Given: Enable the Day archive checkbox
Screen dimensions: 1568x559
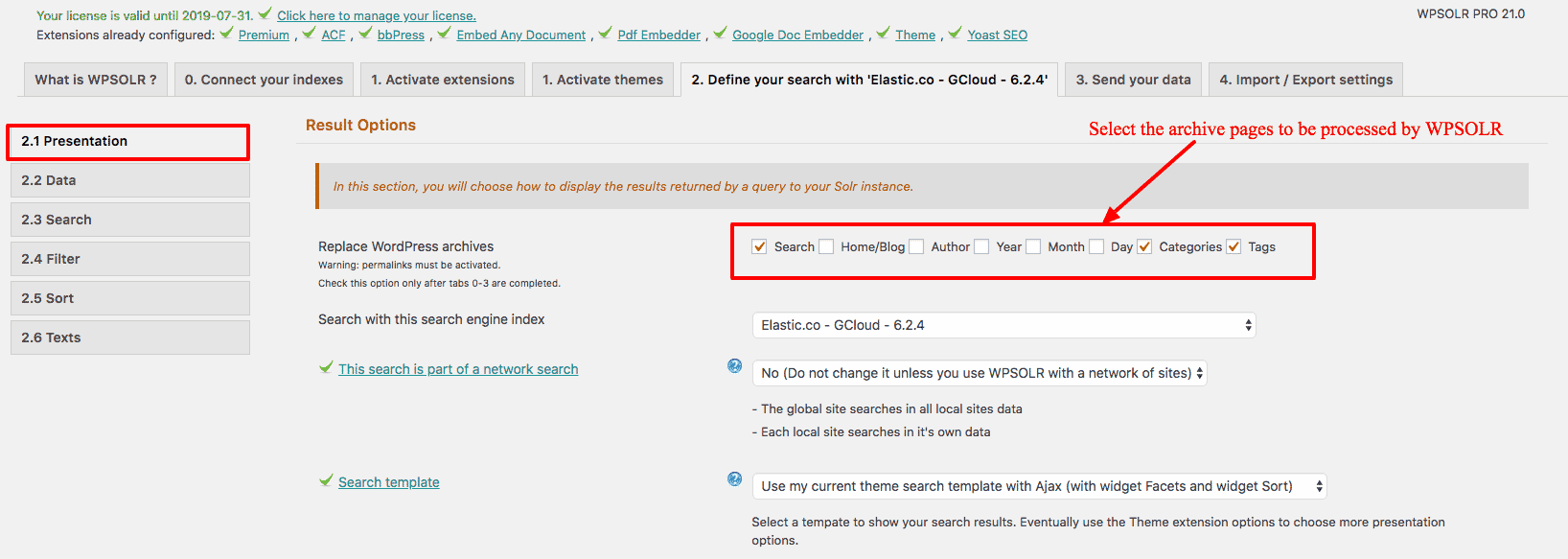Looking at the screenshot, I should click(1096, 246).
